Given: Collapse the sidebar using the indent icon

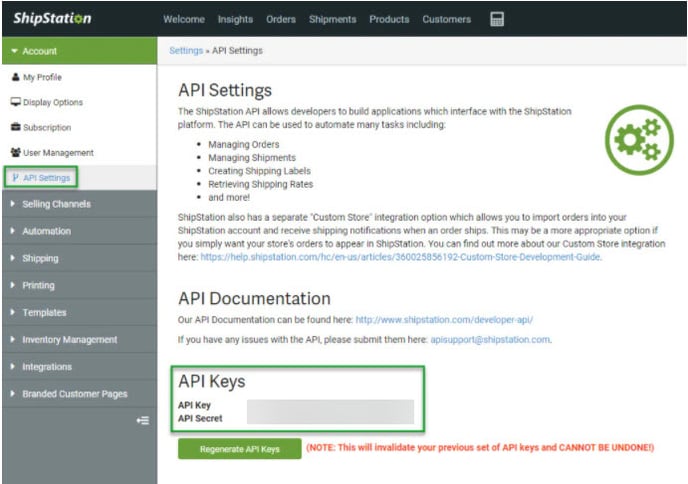Looking at the screenshot, I should pyautogui.click(x=143, y=420).
